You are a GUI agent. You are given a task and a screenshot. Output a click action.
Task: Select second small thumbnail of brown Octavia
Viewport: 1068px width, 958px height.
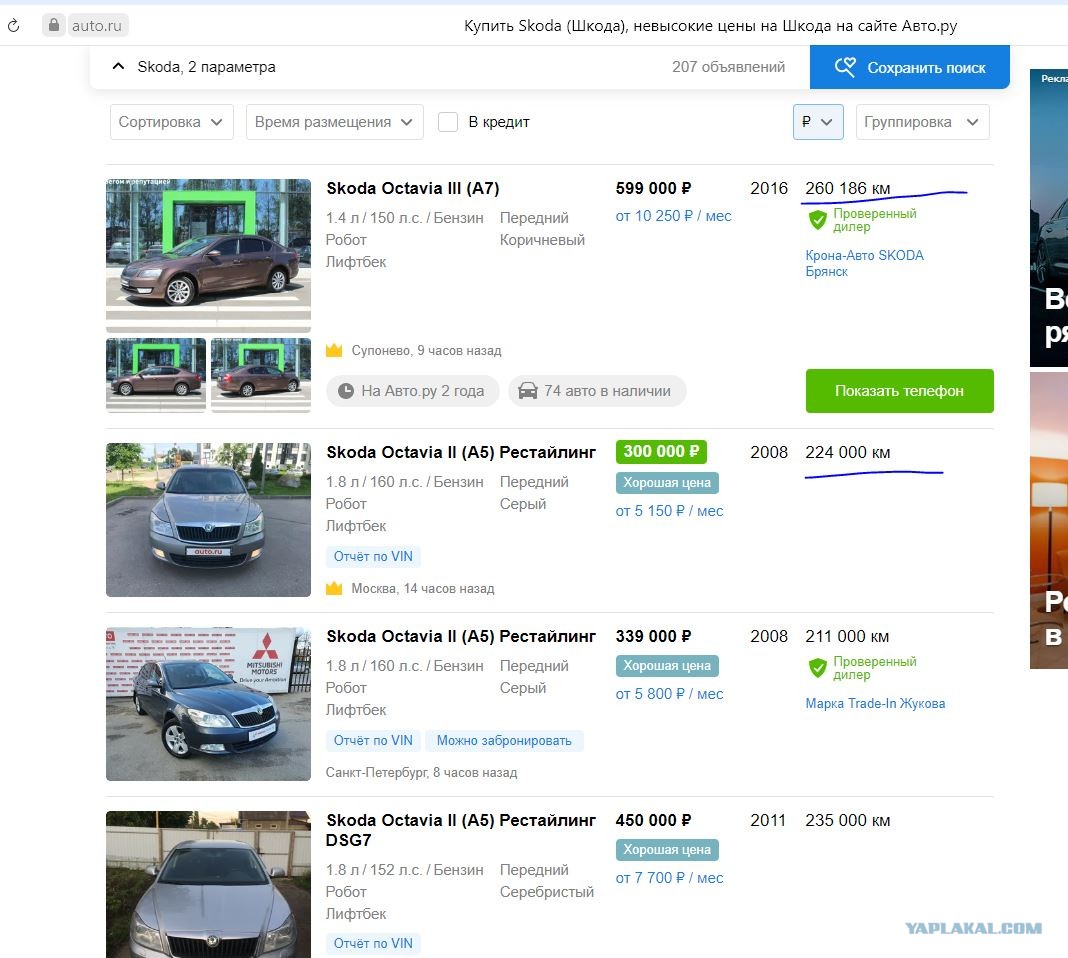click(x=261, y=375)
